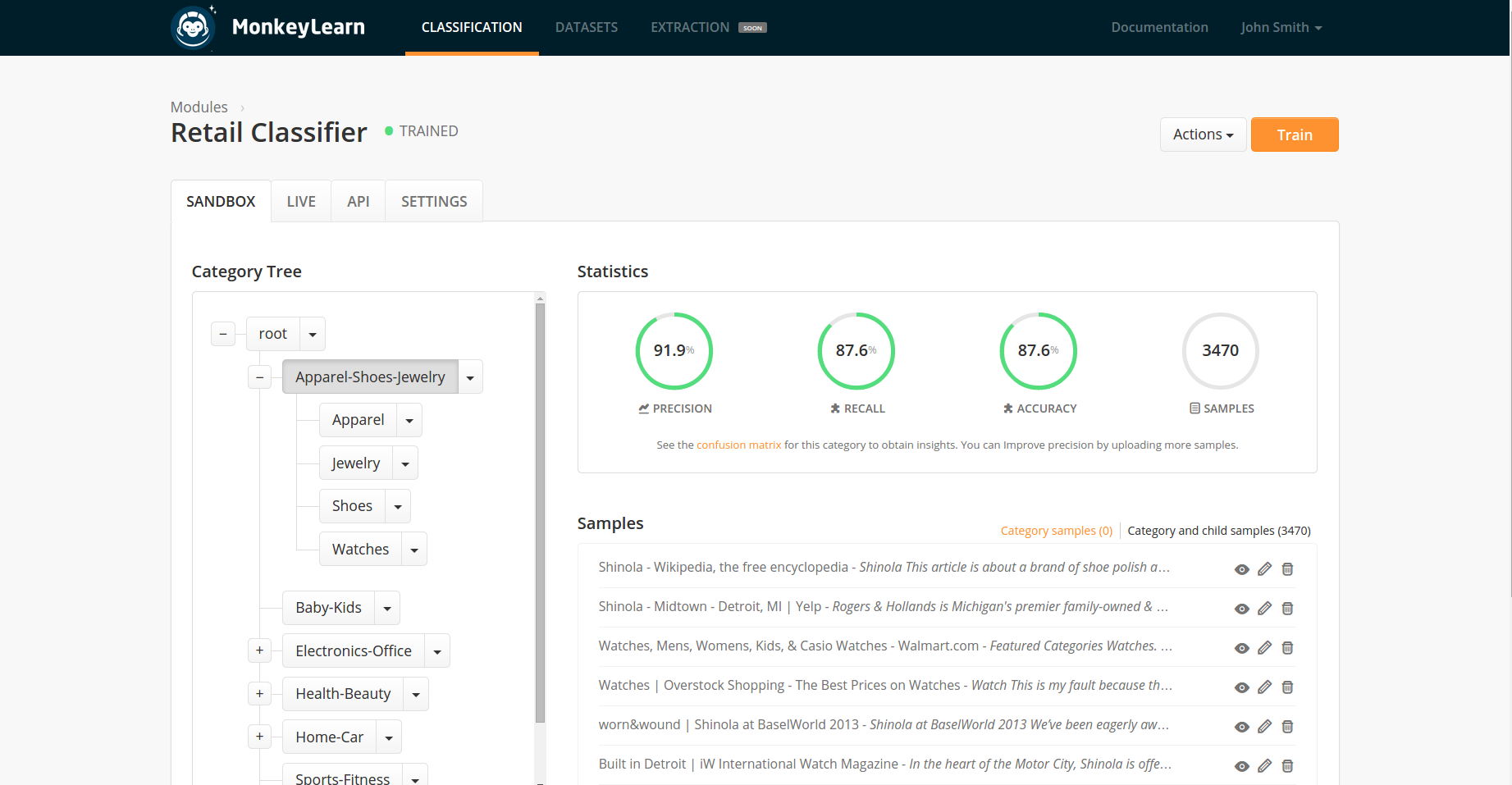Switch to the Sandbox tab
1512x785 pixels.
tap(221, 201)
